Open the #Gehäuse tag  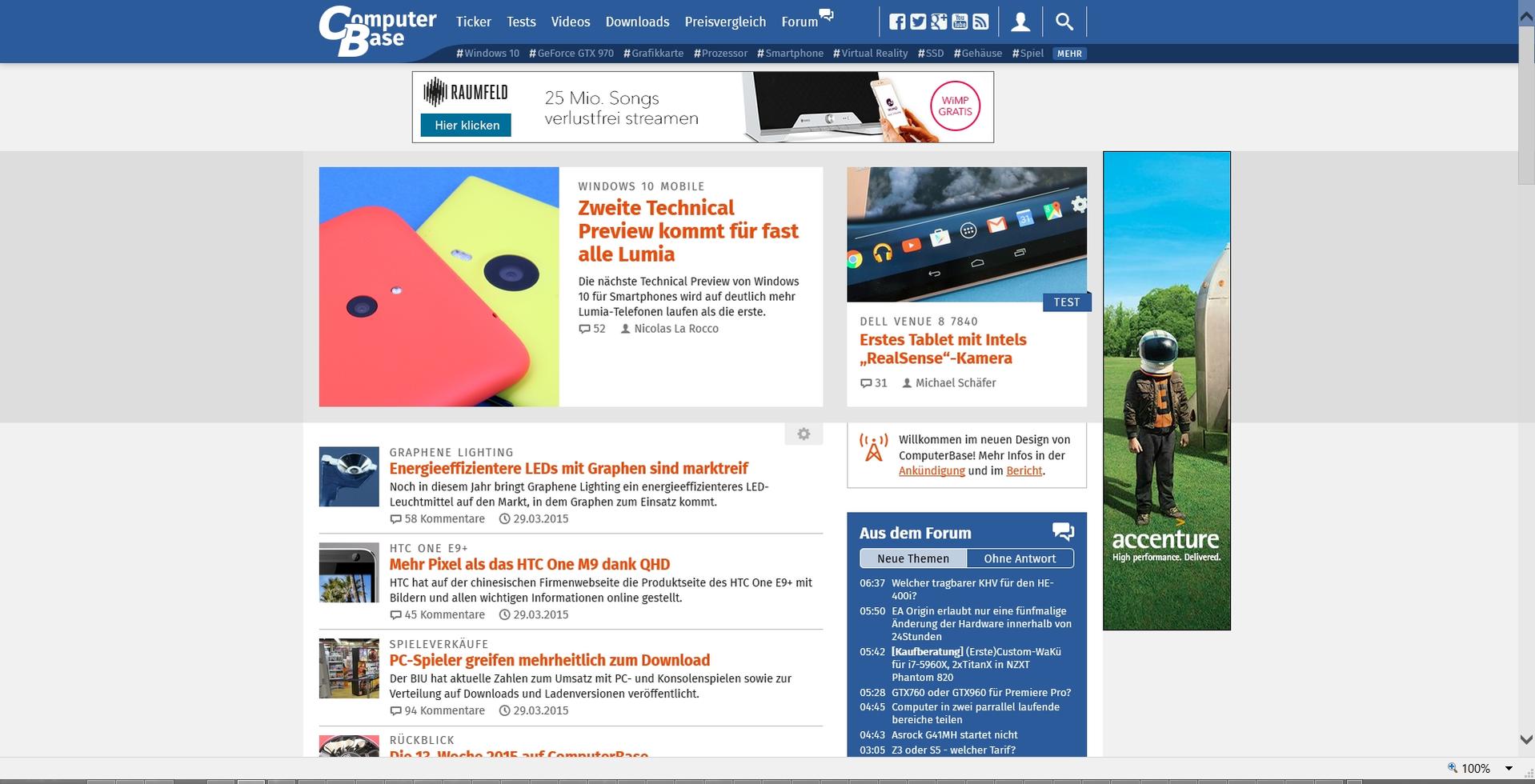(x=978, y=54)
